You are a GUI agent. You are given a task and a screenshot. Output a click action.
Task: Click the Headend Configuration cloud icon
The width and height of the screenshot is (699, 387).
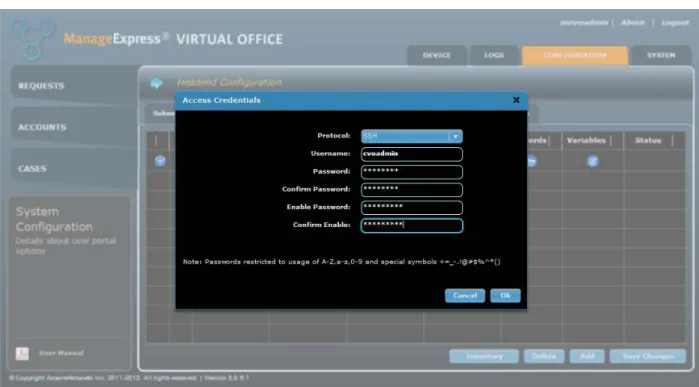pyautogui.click(x=156, y=83)
